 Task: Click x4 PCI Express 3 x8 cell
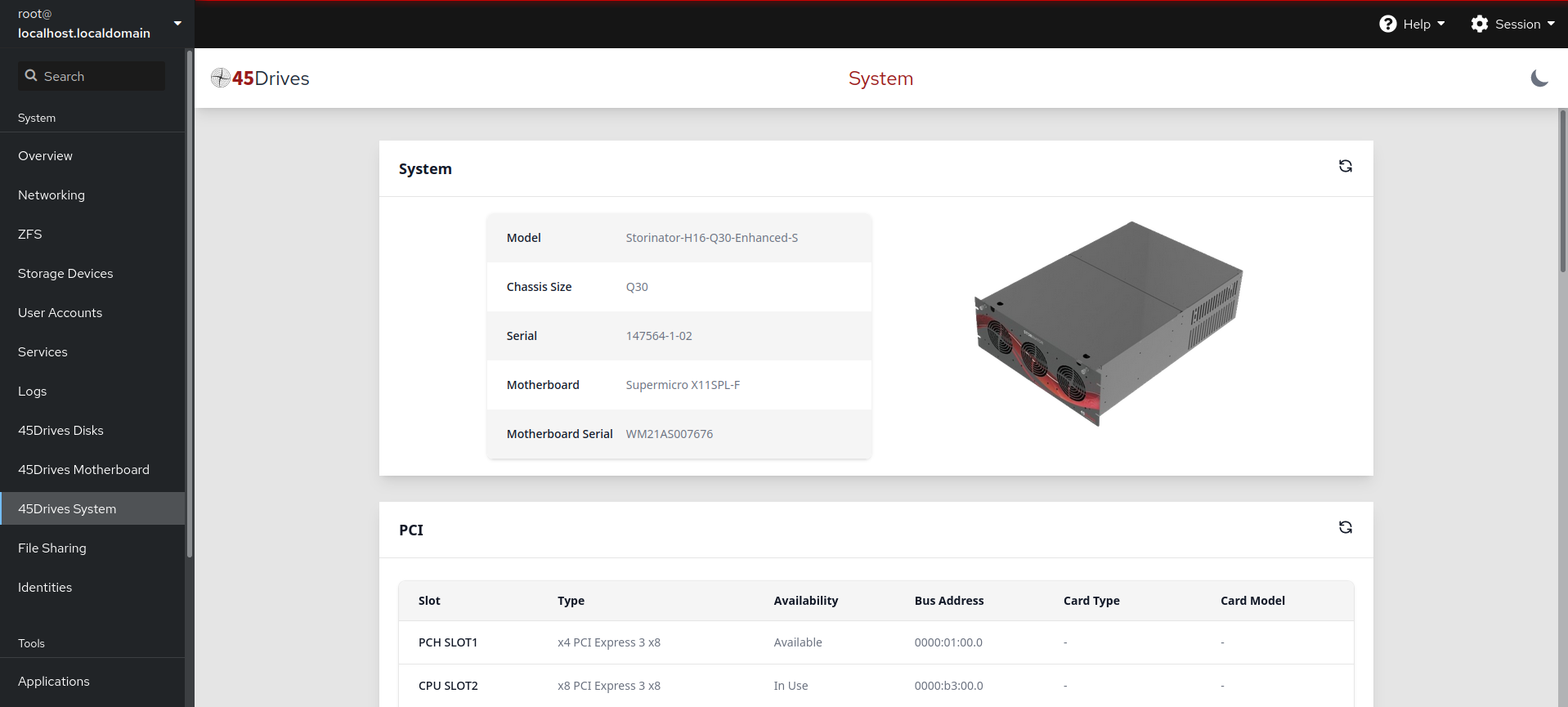click(x=609, y=642)
